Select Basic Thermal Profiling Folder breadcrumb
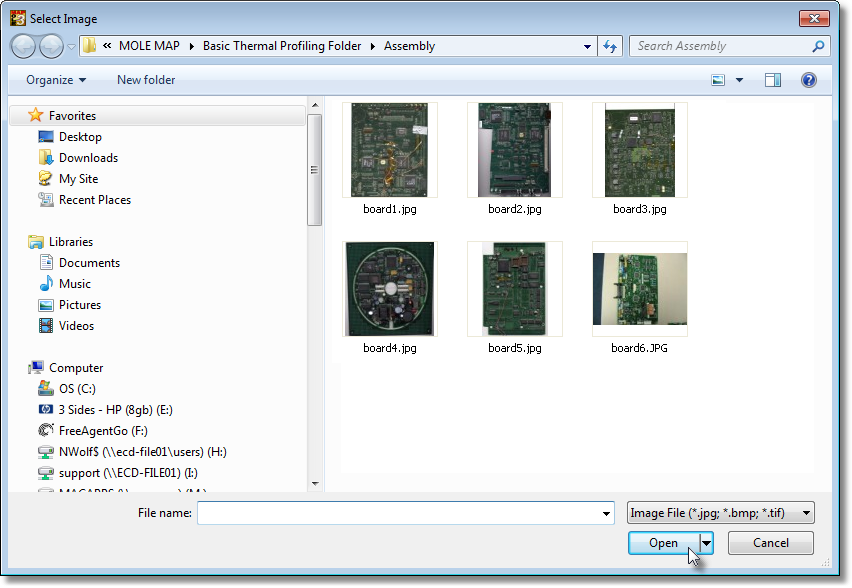852x588 pixels. pos(282,46)
